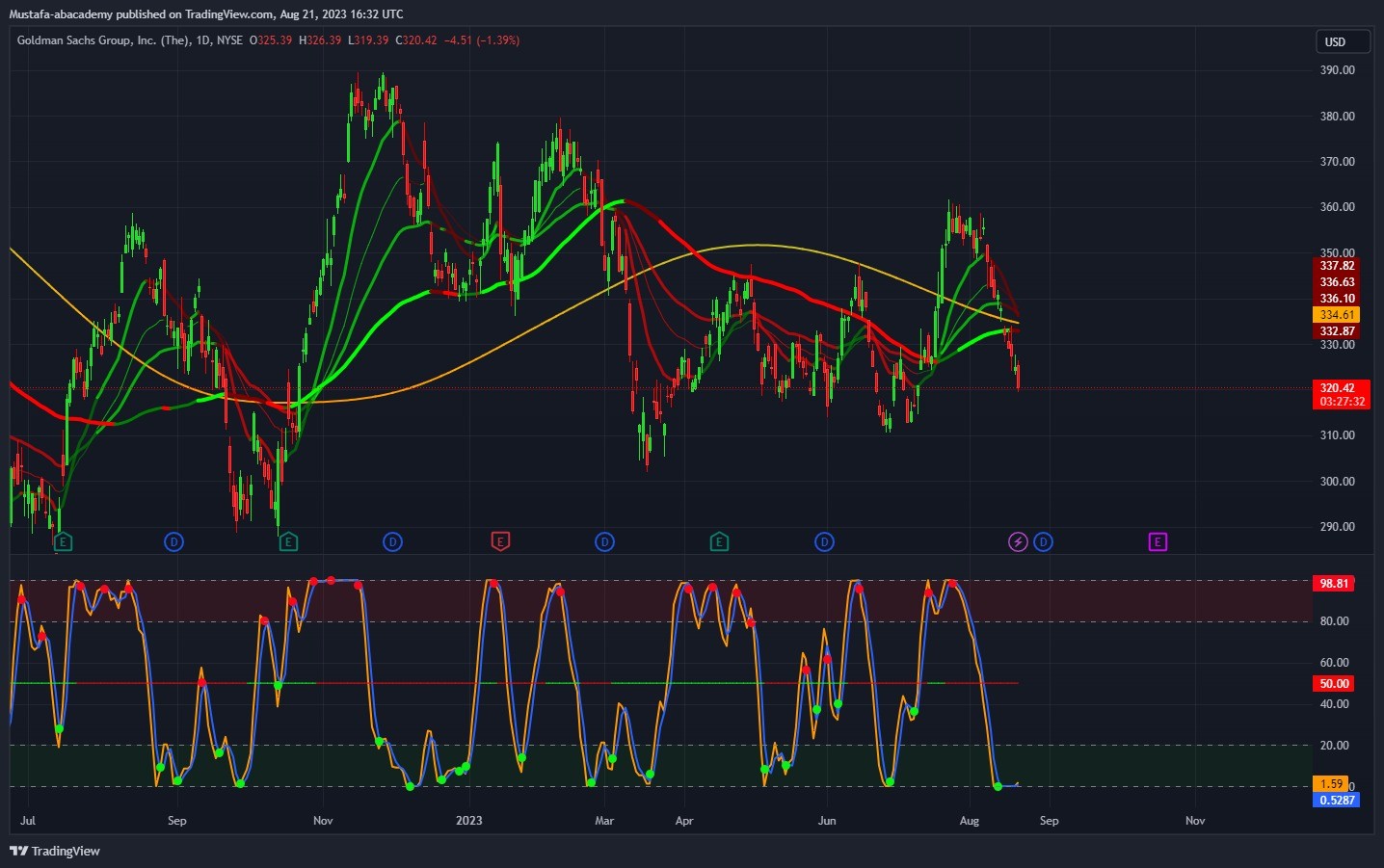The width and height of the screenshot is (1384, 868).
Task: Click the 310.00 price axis label
Action: point(1338,435)
